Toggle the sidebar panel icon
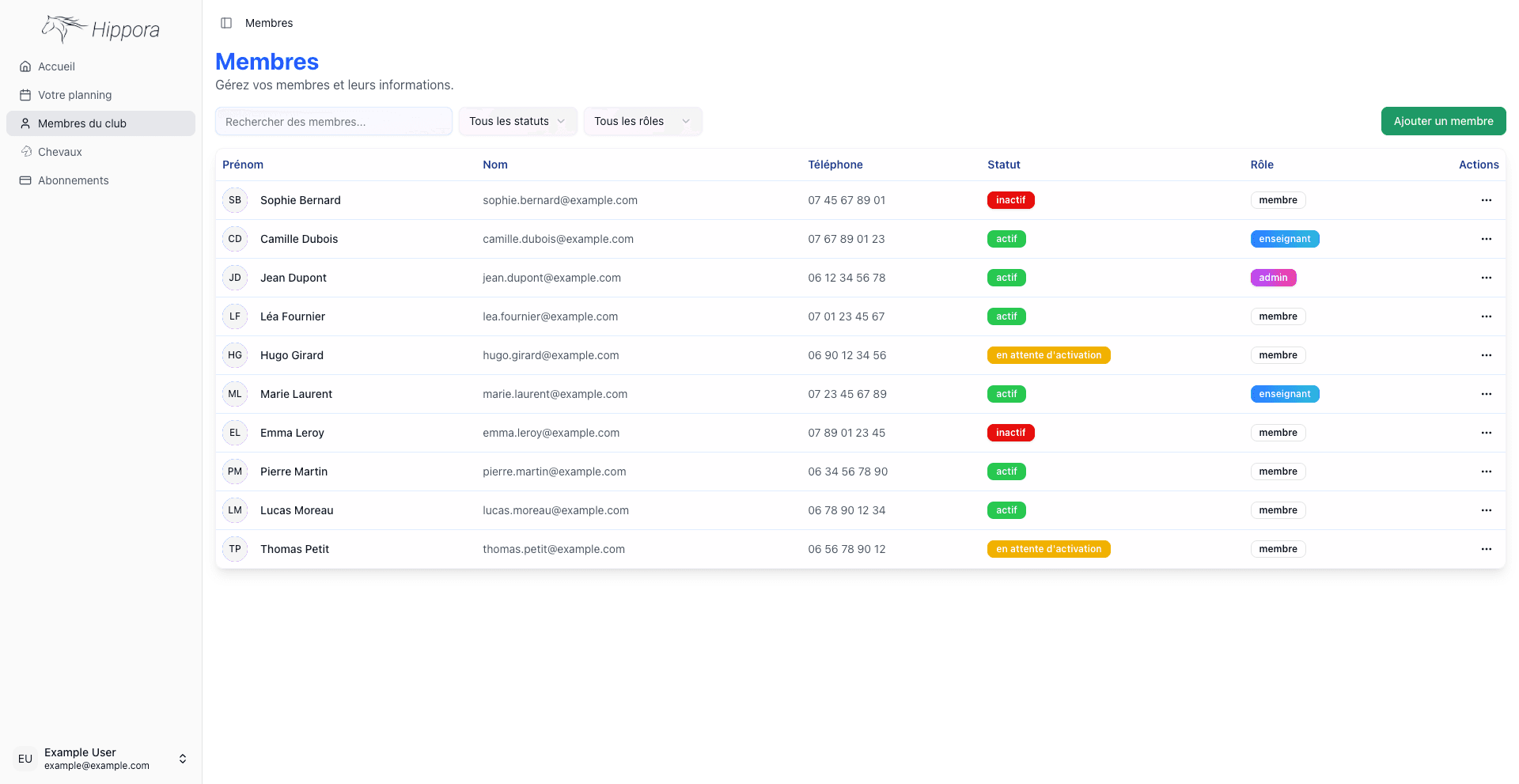The height and width of the screenshot is (784, 1519). [226, 23]
